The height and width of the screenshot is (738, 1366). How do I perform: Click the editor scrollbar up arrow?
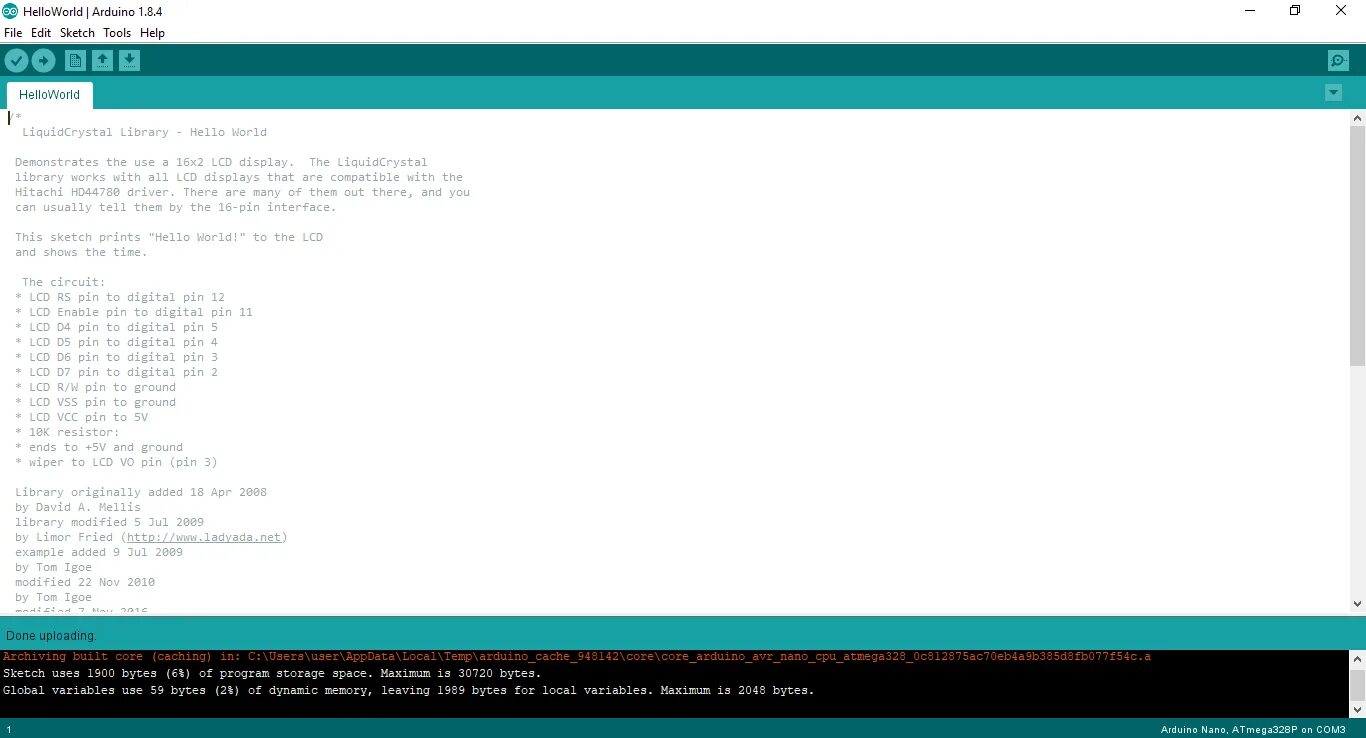coord(1357,118)
